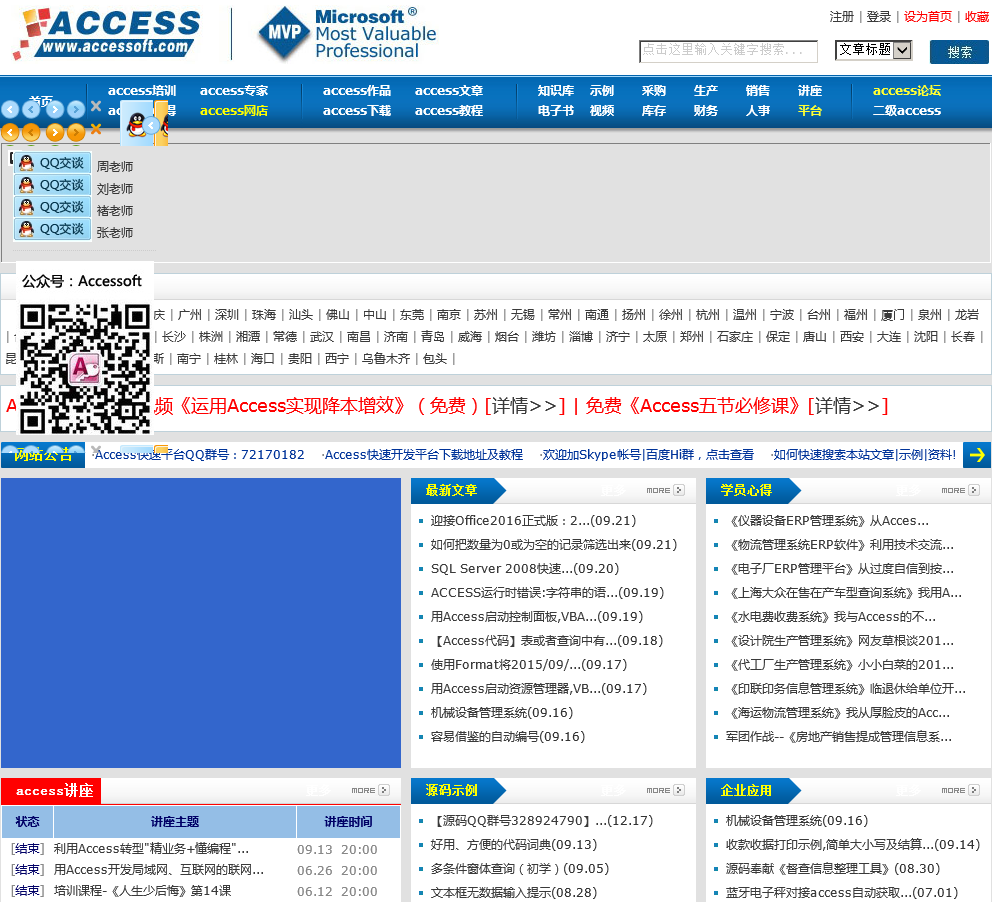This screenshot has width=992, height=902.
Task: Open MORE for 企业应用 section
Action: click(960, 790)
